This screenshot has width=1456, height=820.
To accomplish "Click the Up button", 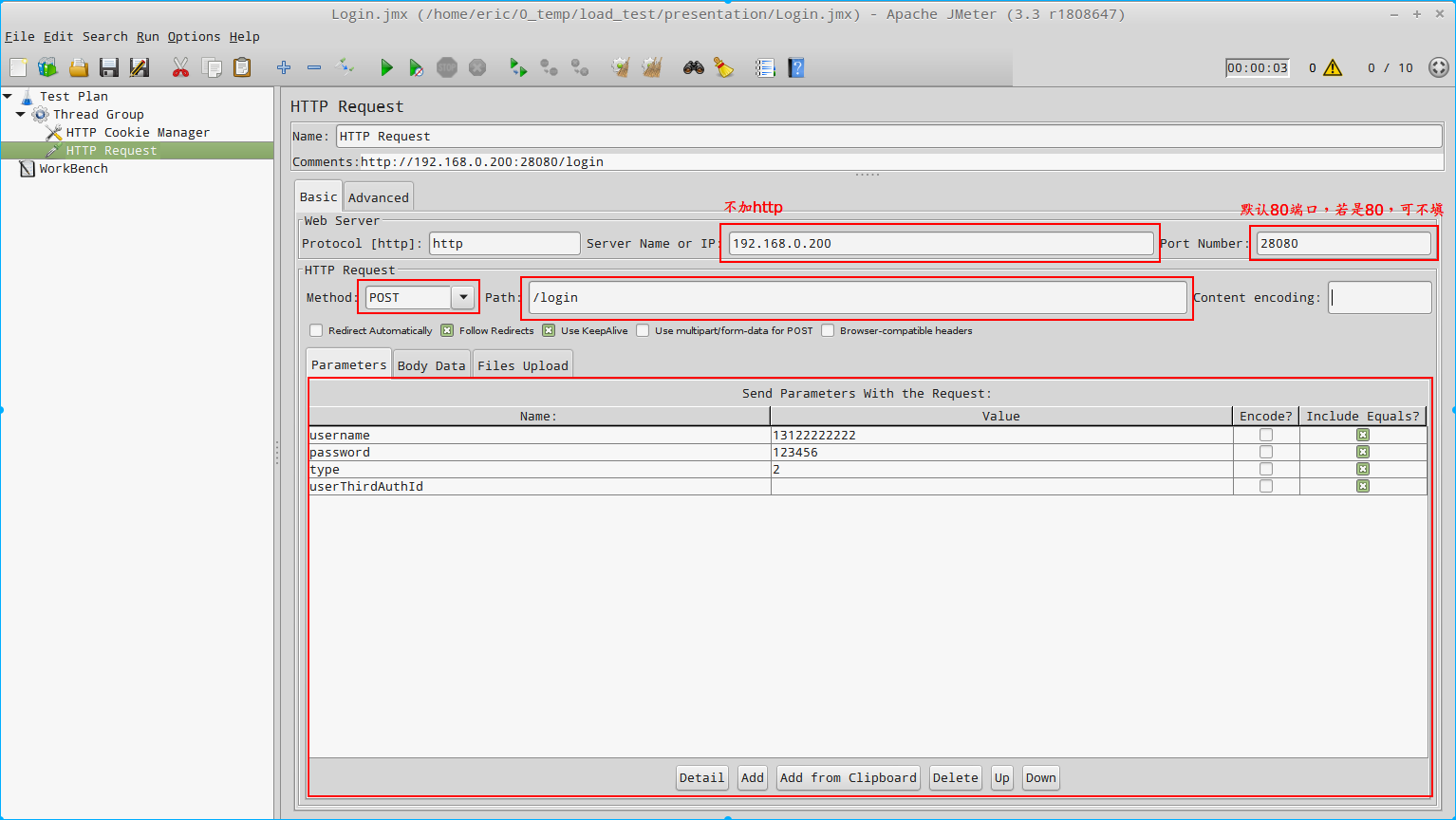I will [x=1002, y=777].
